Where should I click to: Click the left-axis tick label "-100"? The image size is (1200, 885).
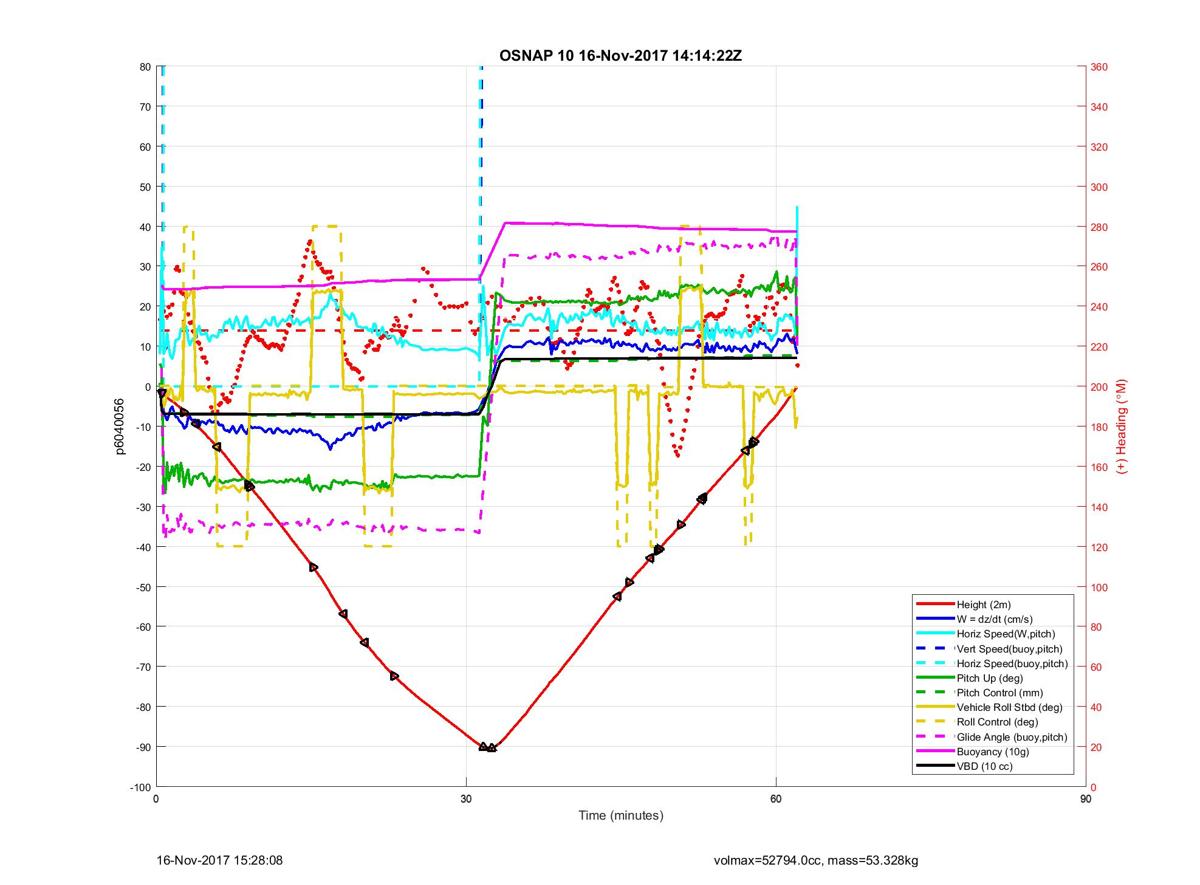click(x=139, y=787)
